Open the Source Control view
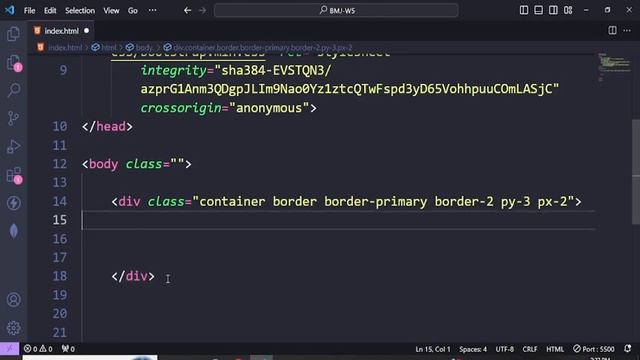The height and width of the screenshot is (360, 640). [13, 118]
